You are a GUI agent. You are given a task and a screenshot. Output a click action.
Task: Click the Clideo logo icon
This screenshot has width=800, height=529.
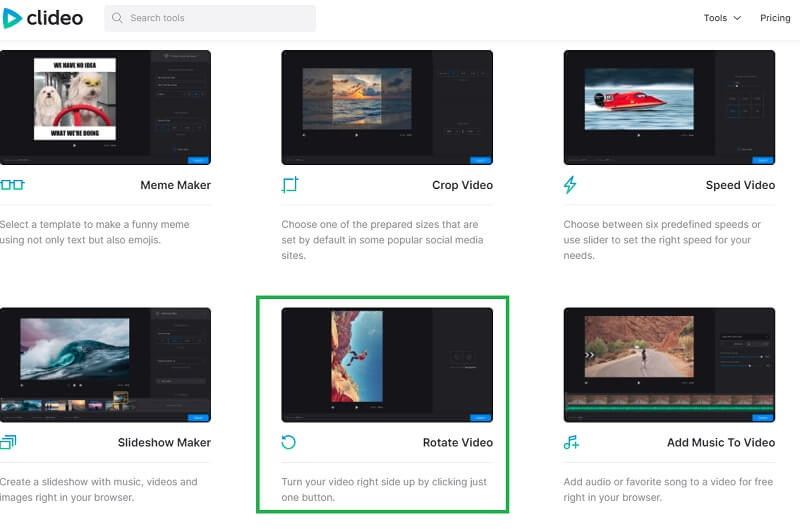coord(14,18)
